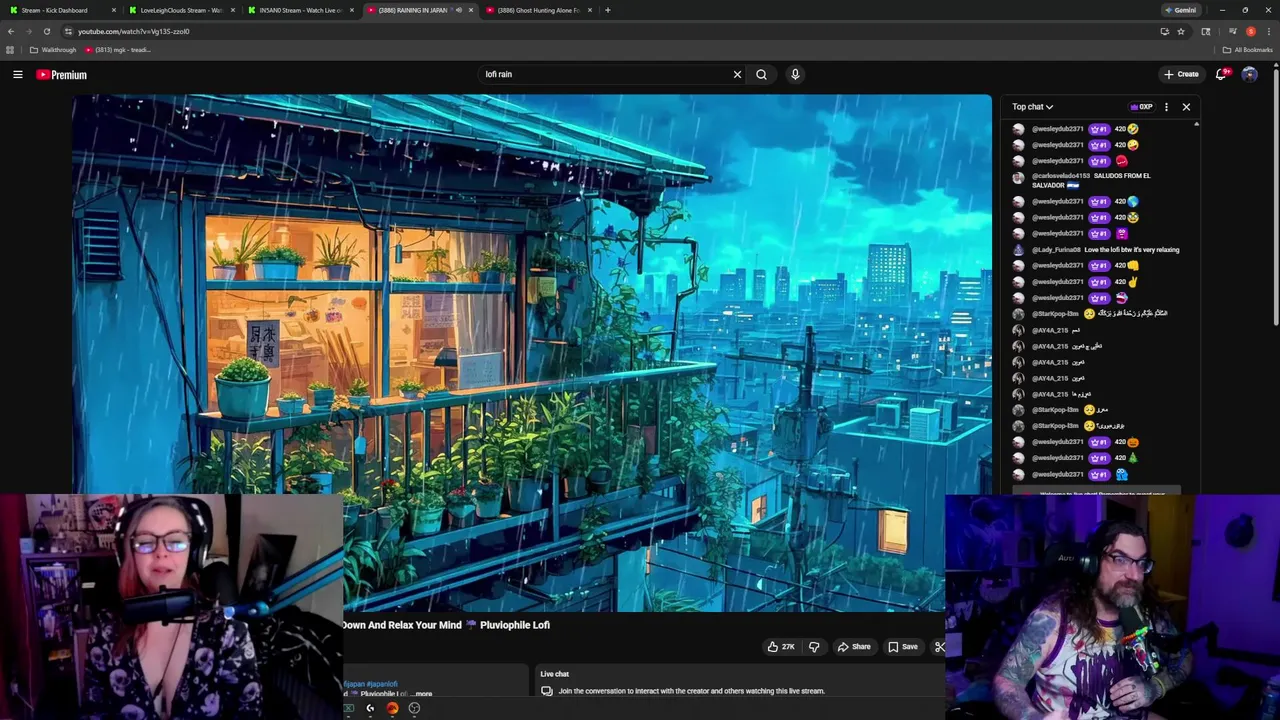Open the Live chat message icon
This screenshot has width=1280, height=720.
click(547, 691)
